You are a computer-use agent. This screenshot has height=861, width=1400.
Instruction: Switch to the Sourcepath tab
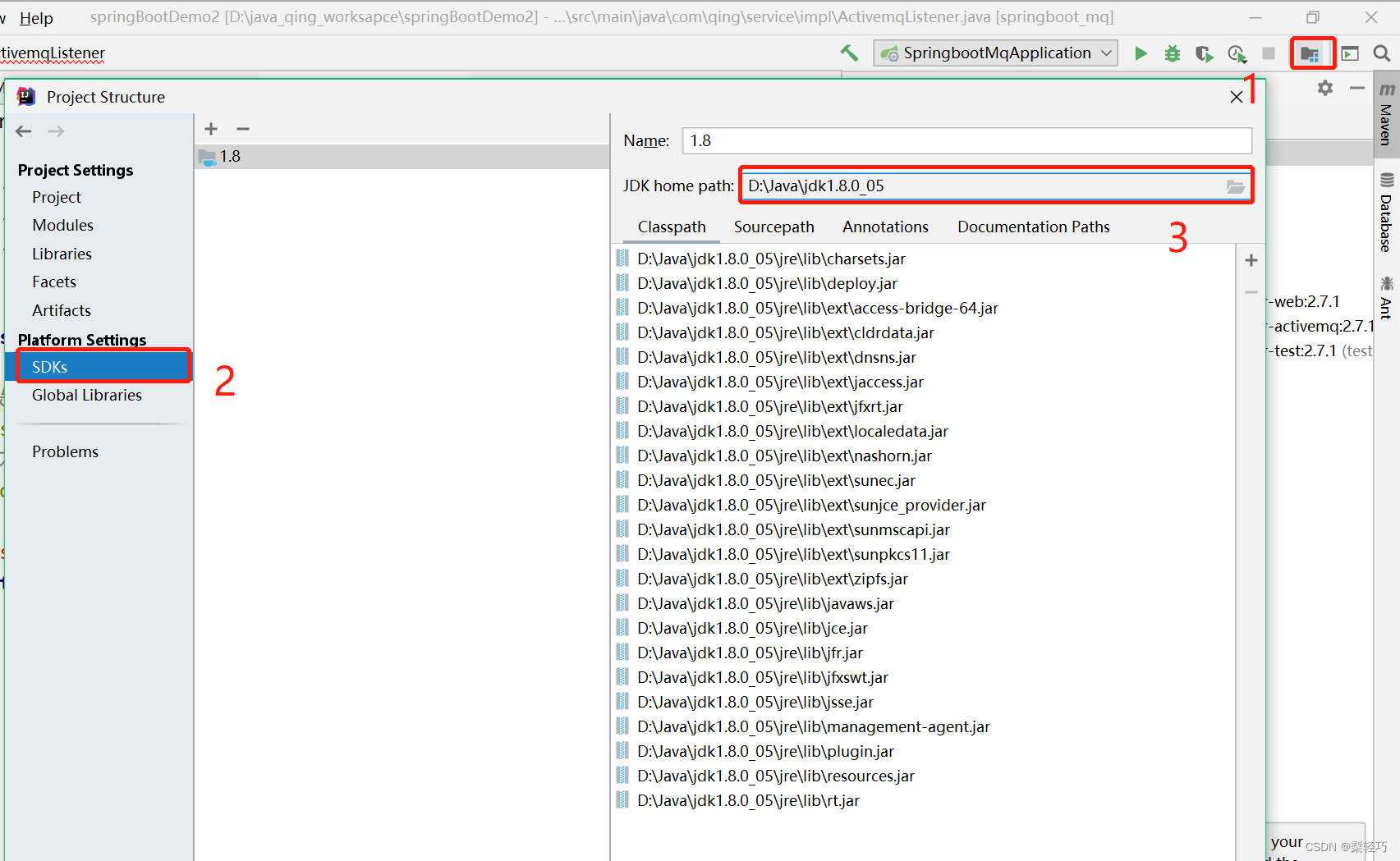pos(773,227)
